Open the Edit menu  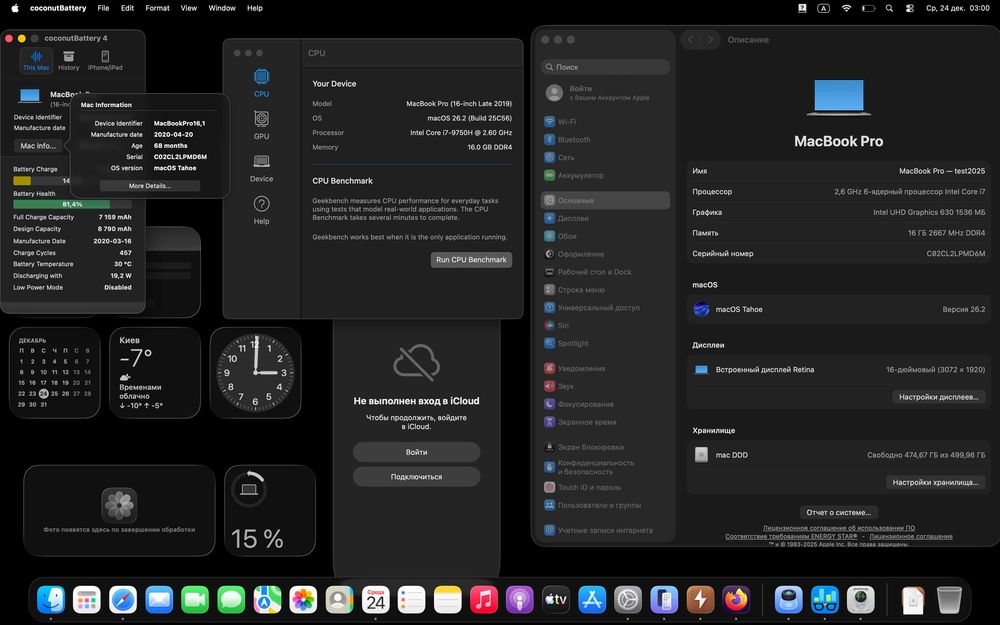128,8
